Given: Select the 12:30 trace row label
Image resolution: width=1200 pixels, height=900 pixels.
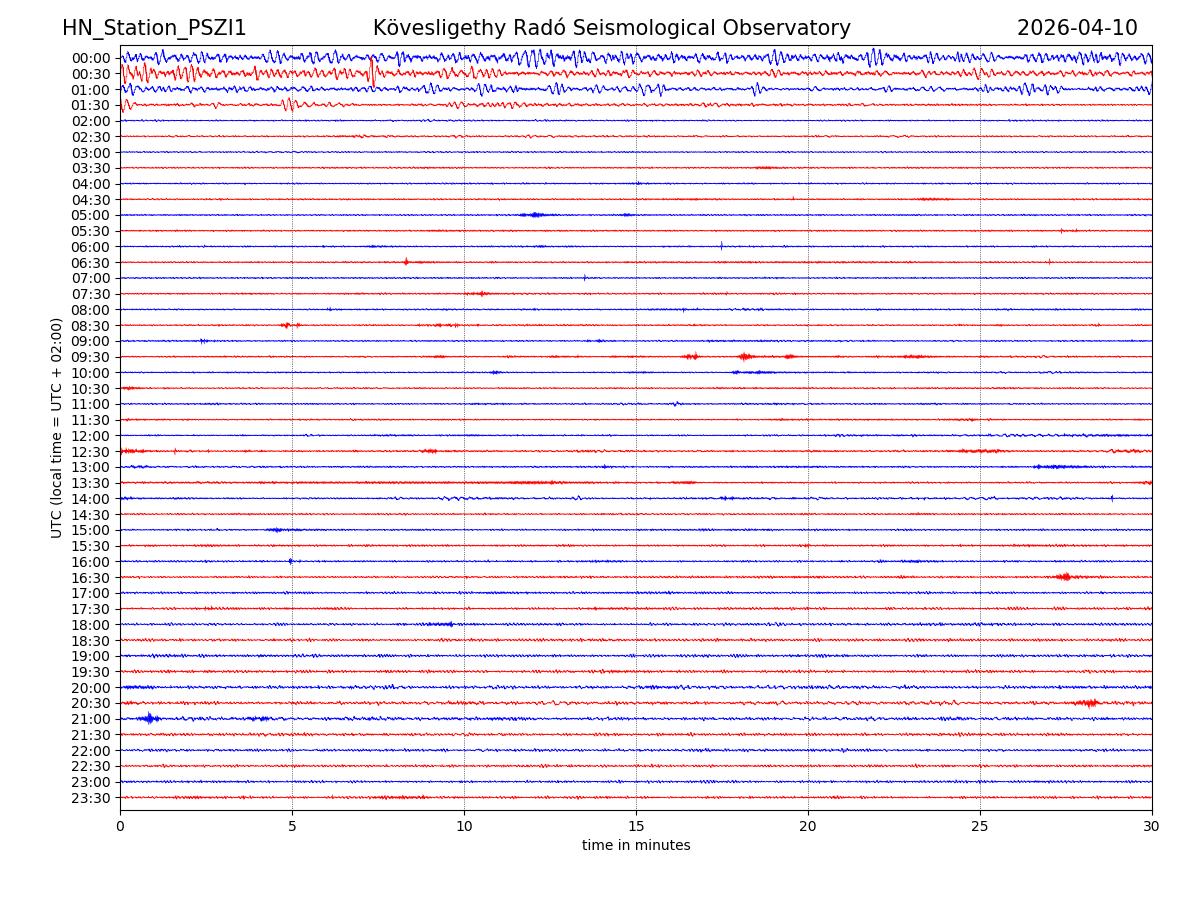Looking at the screenshot, I should click(x=90, y=452).
